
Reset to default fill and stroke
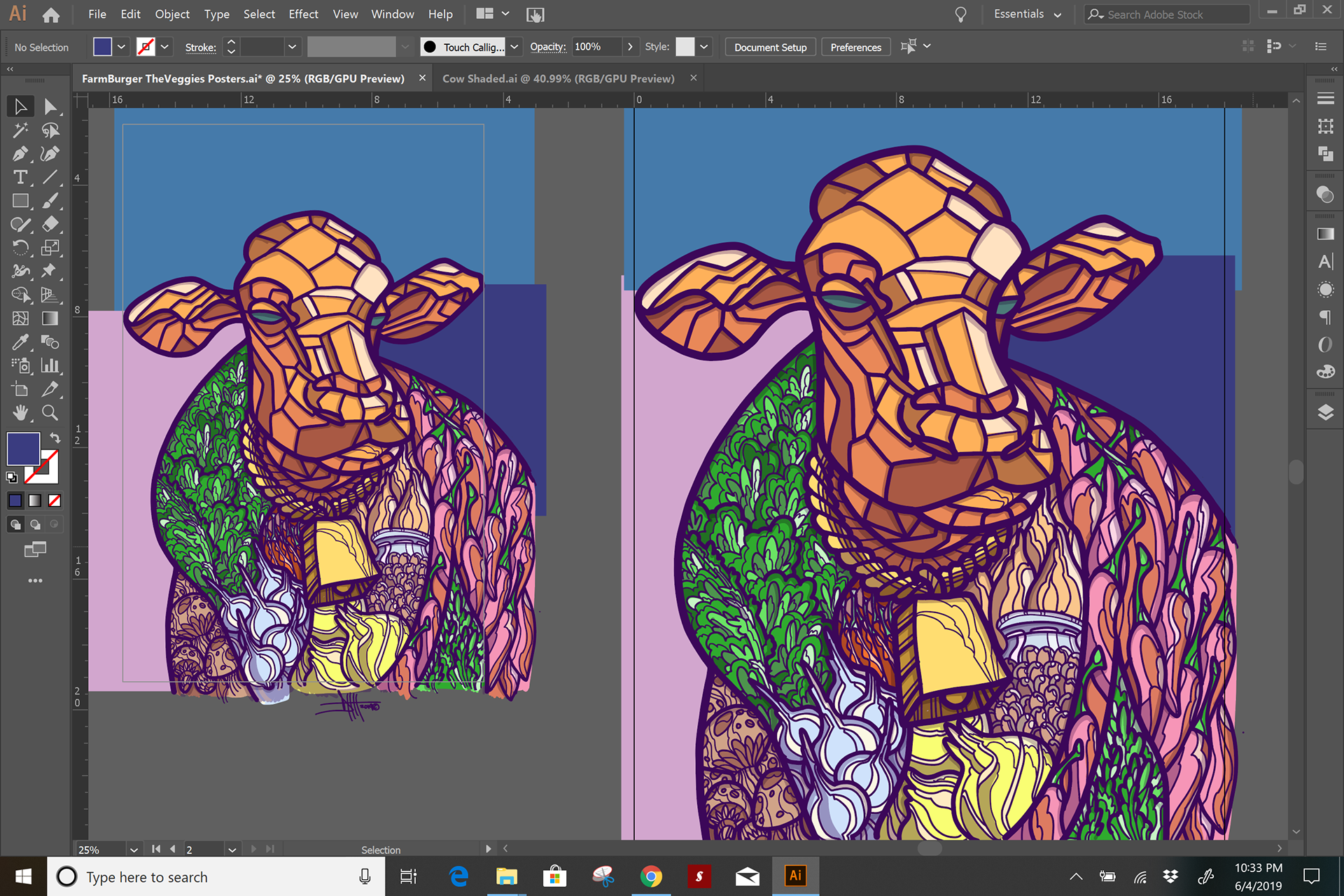[12, 477]
